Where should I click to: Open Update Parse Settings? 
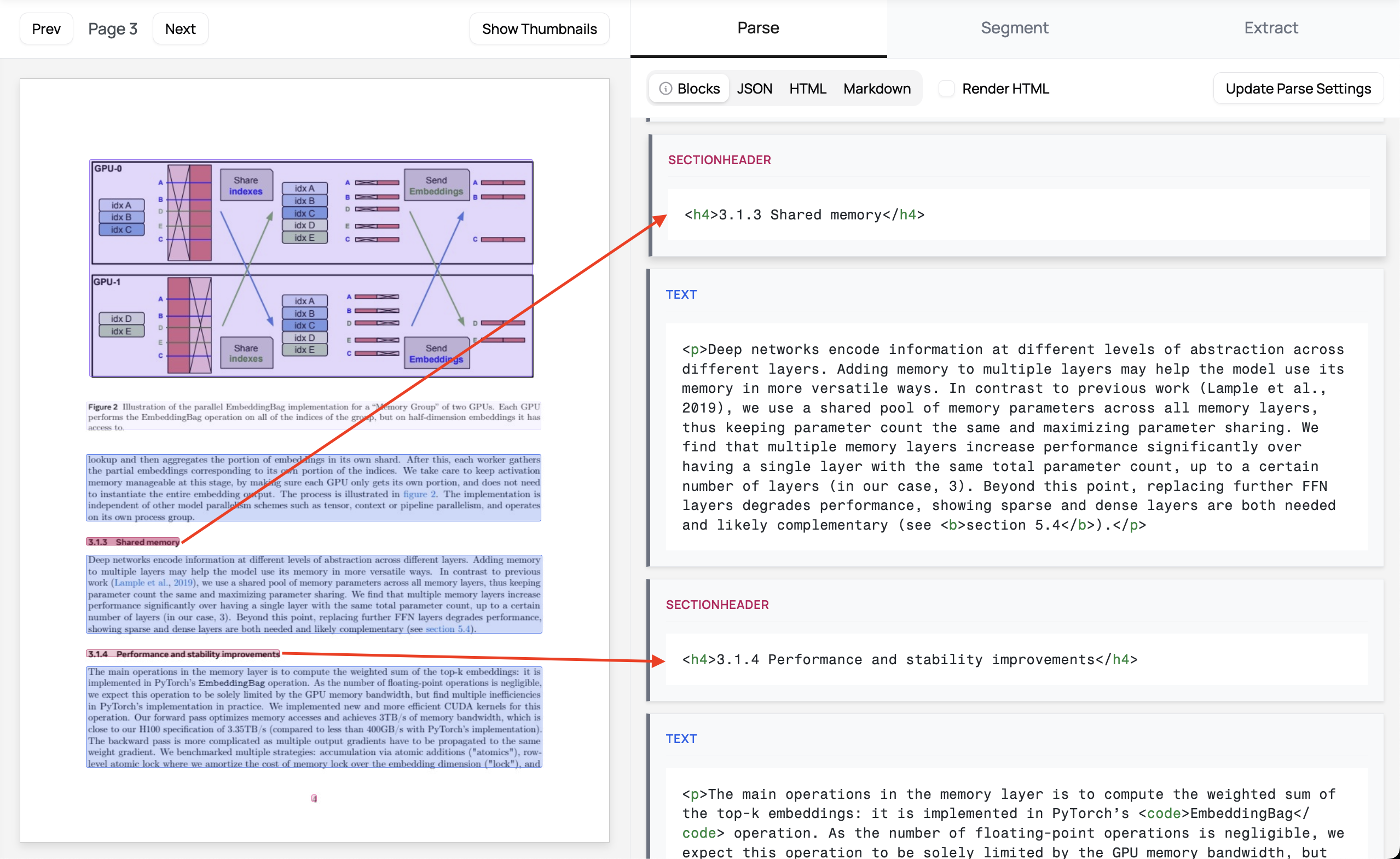1298,89
